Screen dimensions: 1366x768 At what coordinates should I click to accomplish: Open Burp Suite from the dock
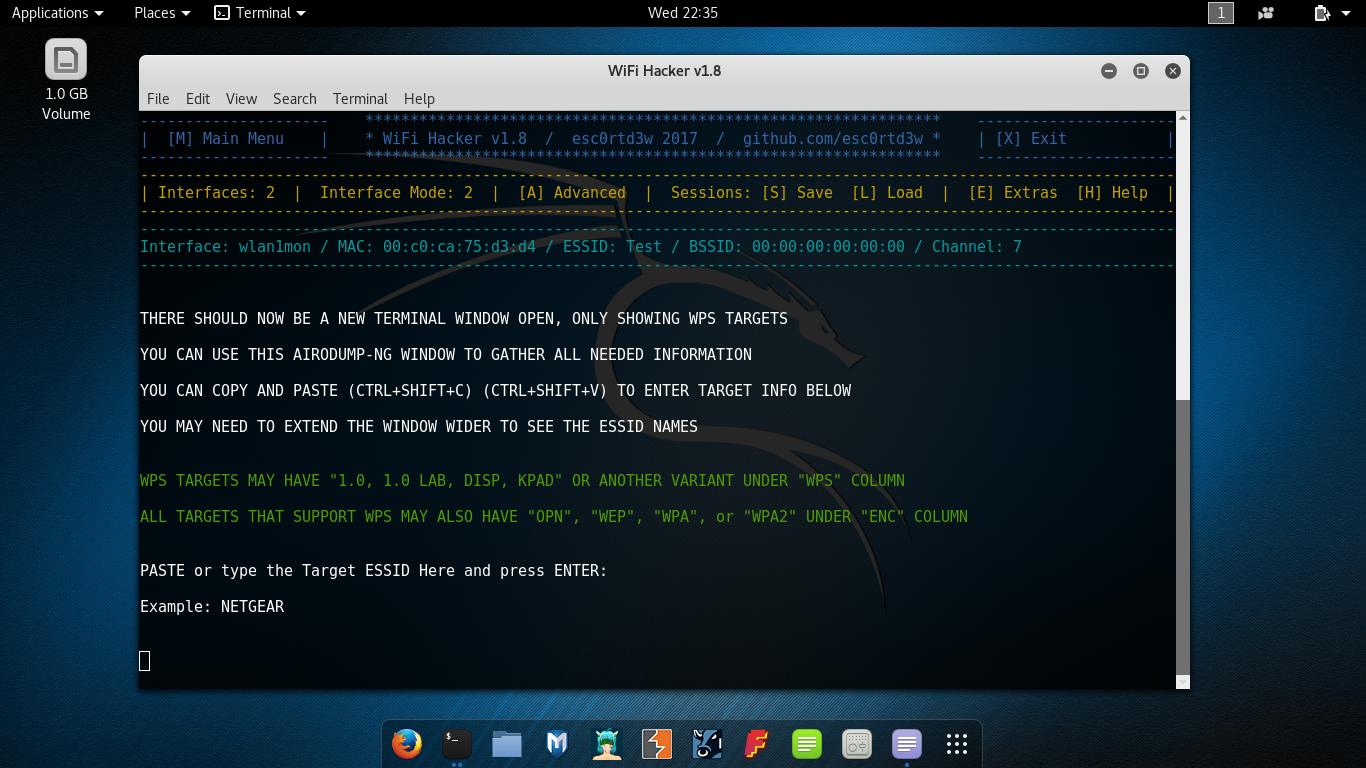tap(657, 744)
